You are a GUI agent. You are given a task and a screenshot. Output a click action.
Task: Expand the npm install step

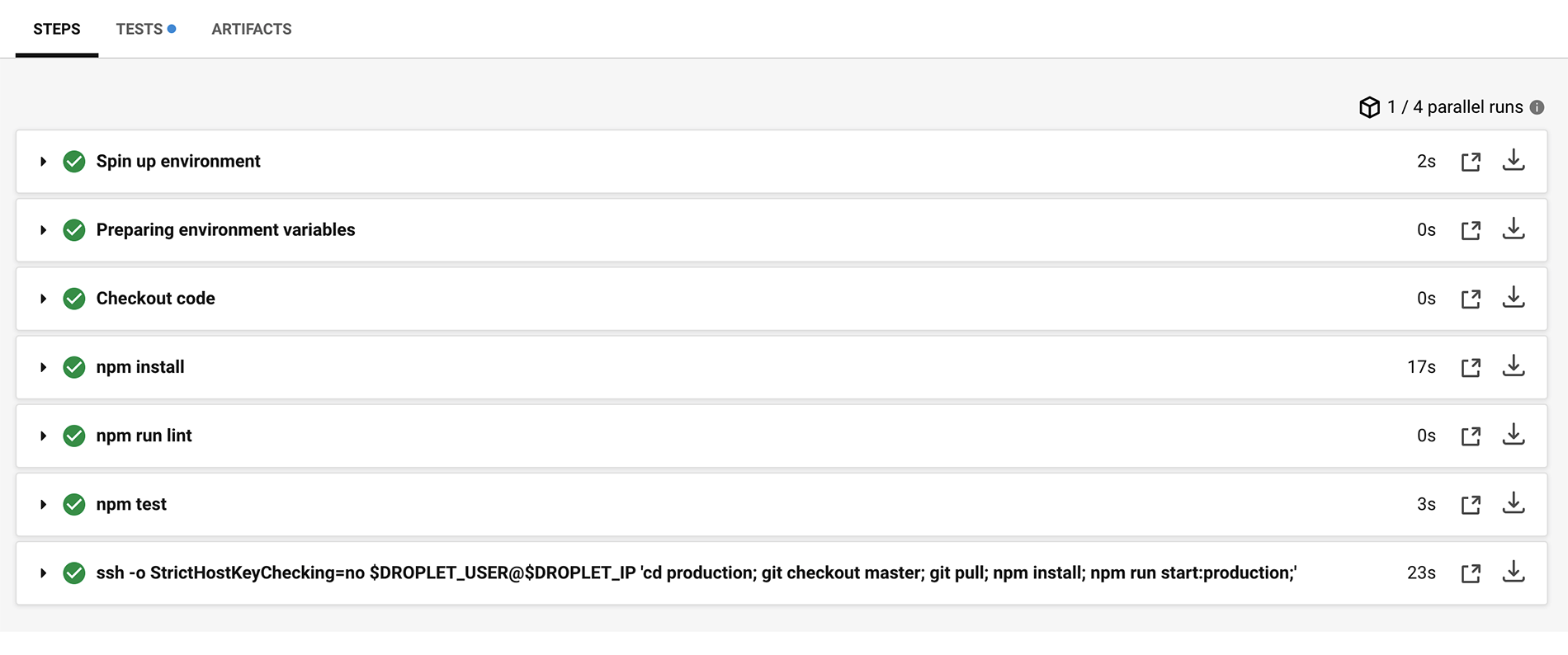click(x=43, y=367)
